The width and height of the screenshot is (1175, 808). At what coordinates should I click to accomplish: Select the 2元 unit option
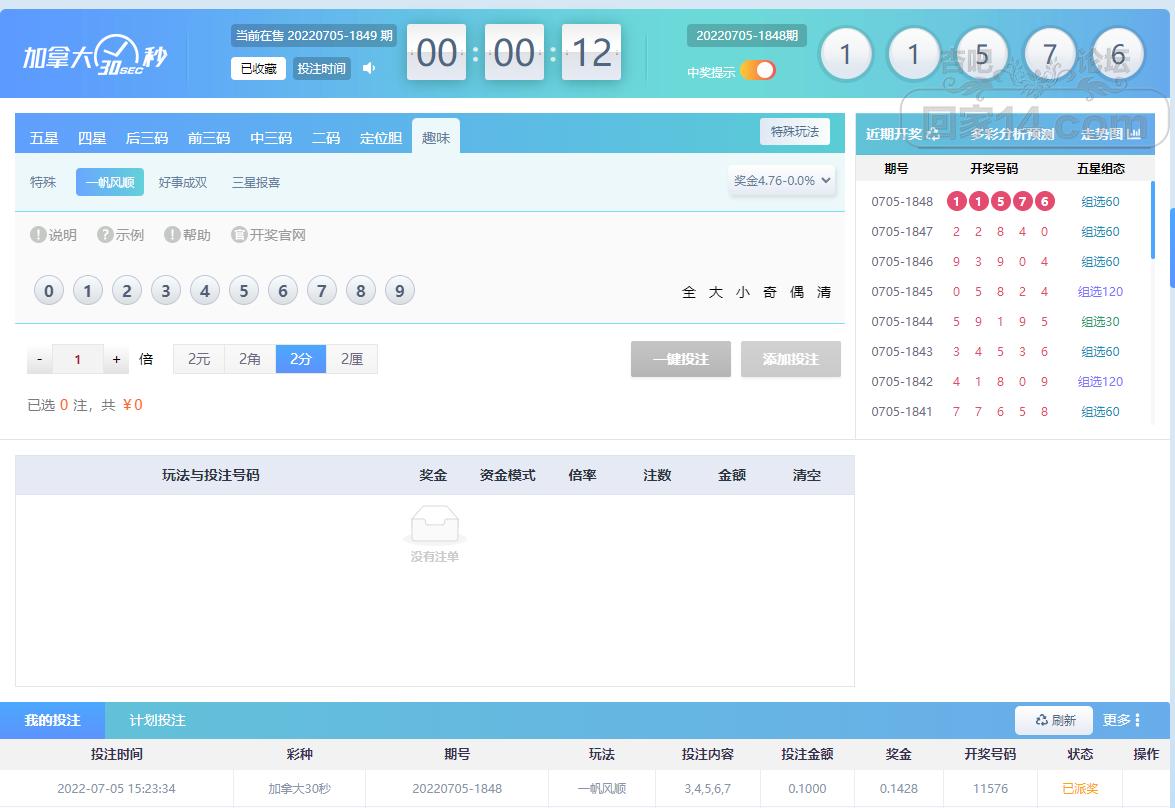click(199, 359)
